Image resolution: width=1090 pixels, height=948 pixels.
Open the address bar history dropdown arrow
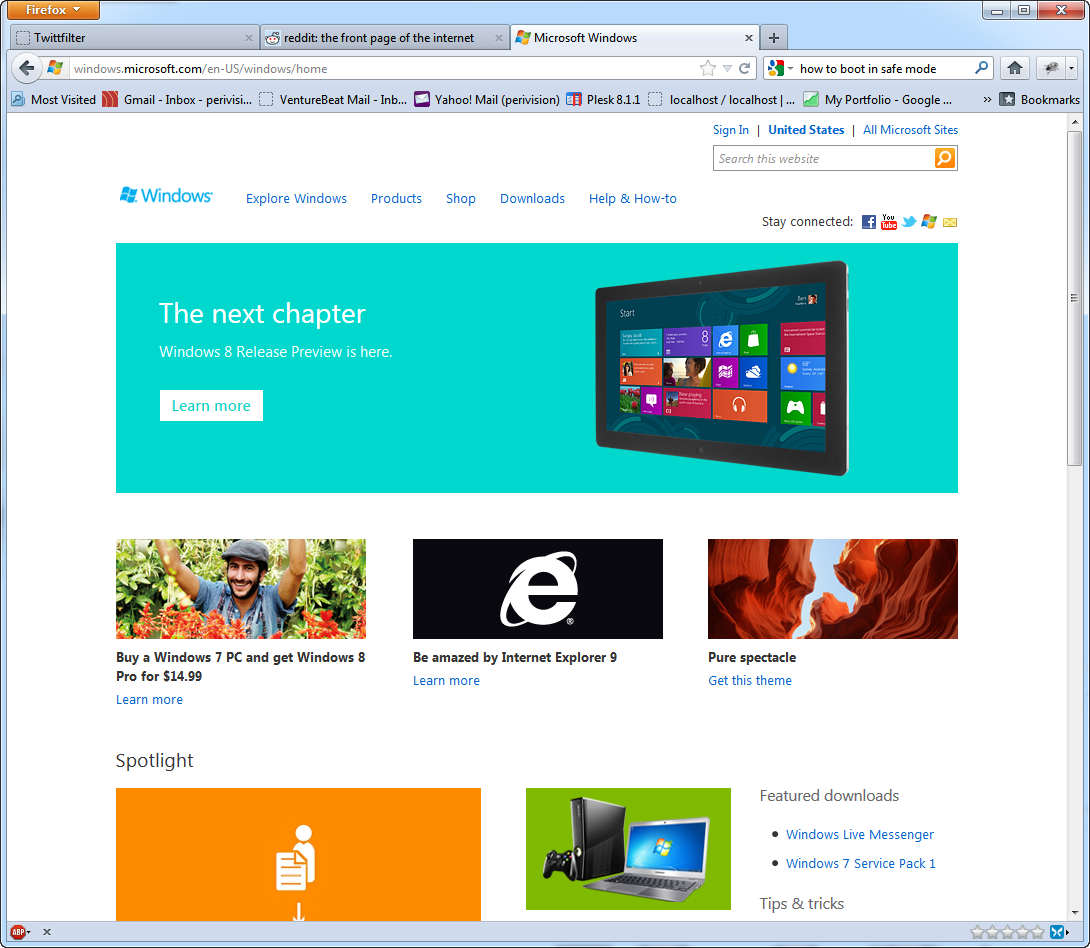(727, 68)
